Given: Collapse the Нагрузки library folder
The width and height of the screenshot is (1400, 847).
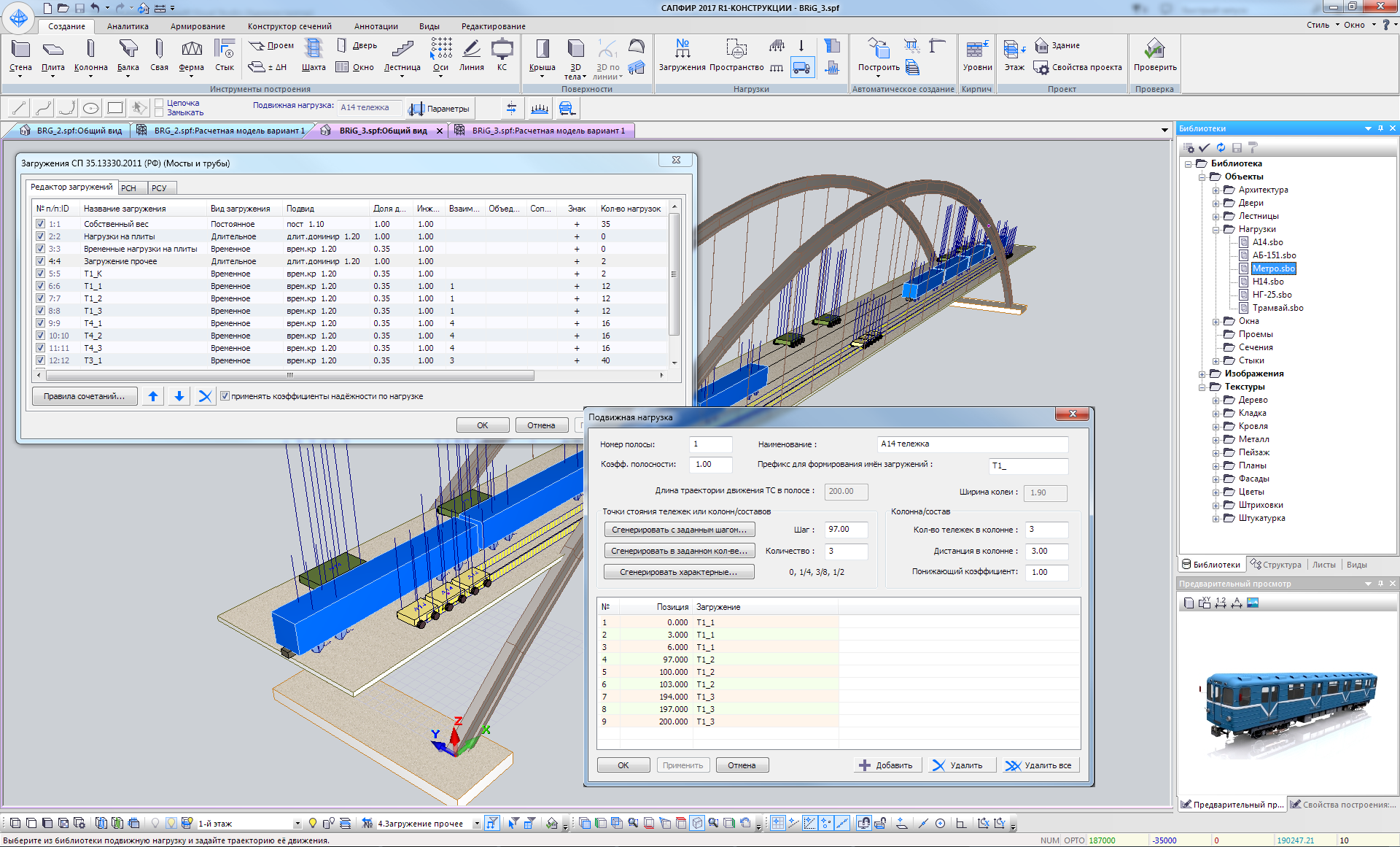Looking at the screenshot, I should 1216,229.
